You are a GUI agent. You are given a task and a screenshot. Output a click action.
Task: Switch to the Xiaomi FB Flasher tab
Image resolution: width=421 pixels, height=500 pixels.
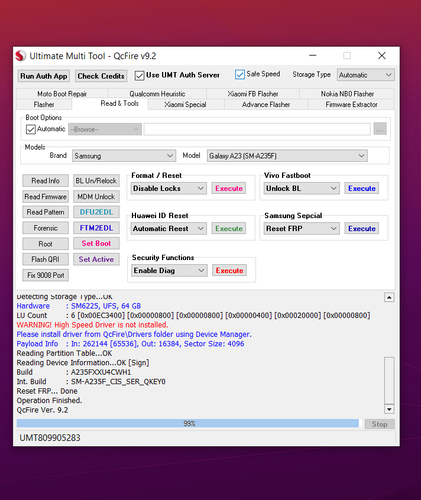click(253, 94)
